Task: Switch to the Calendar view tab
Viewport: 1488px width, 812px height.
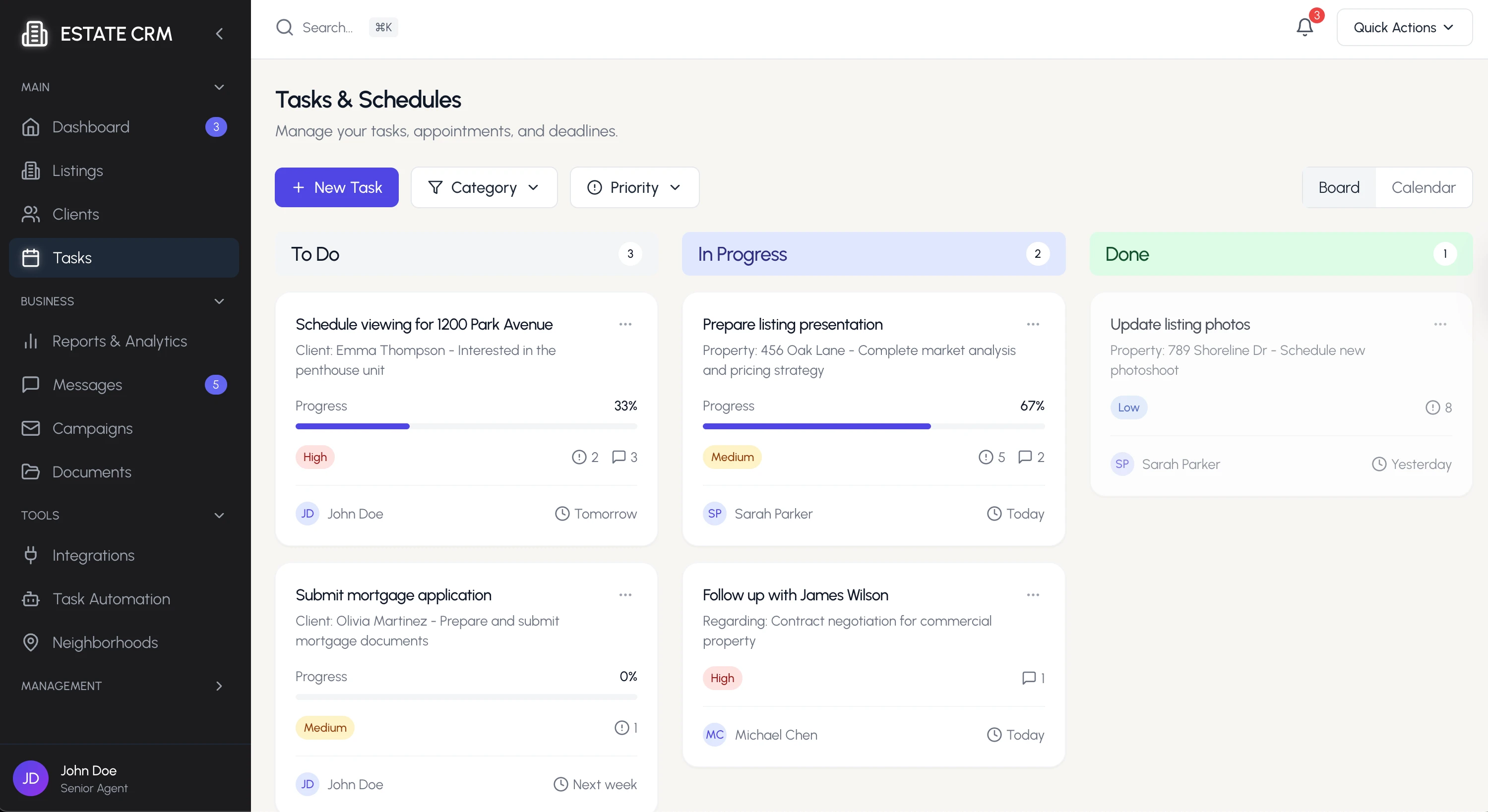Action: click(1424, 187)
